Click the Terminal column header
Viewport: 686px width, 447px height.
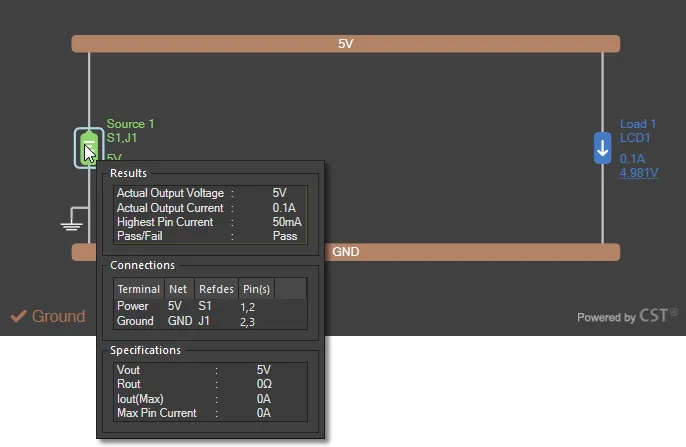point(139,289)
